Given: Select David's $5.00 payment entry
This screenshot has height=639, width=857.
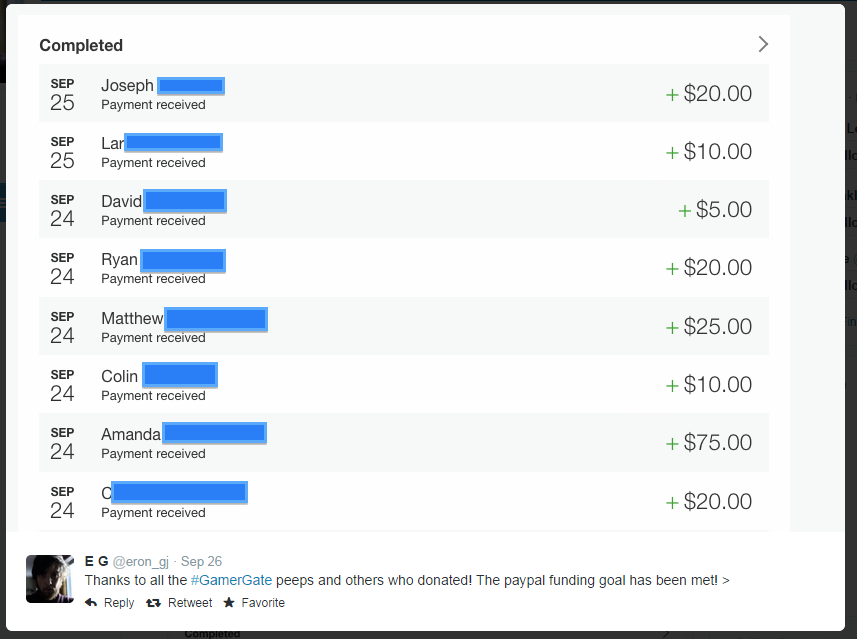Looking at the screenshot, I should click(404, 210).
